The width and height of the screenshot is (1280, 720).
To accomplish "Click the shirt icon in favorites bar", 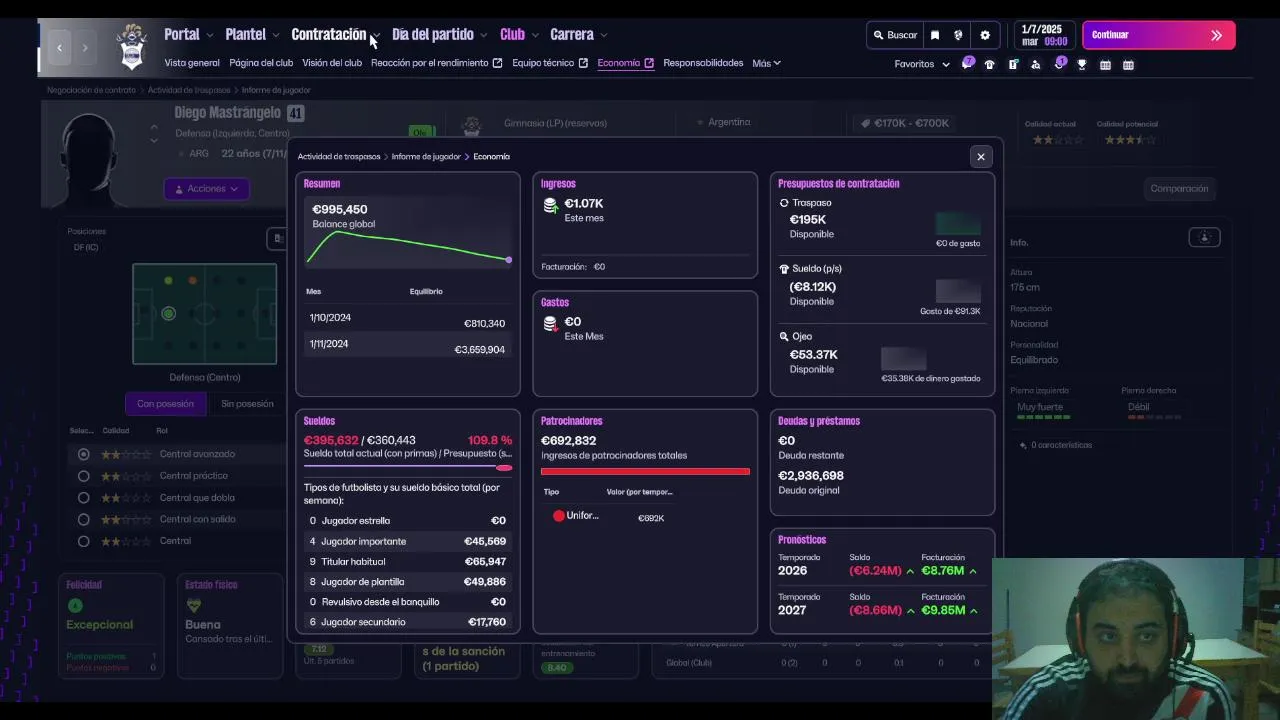I will point(990,65).
